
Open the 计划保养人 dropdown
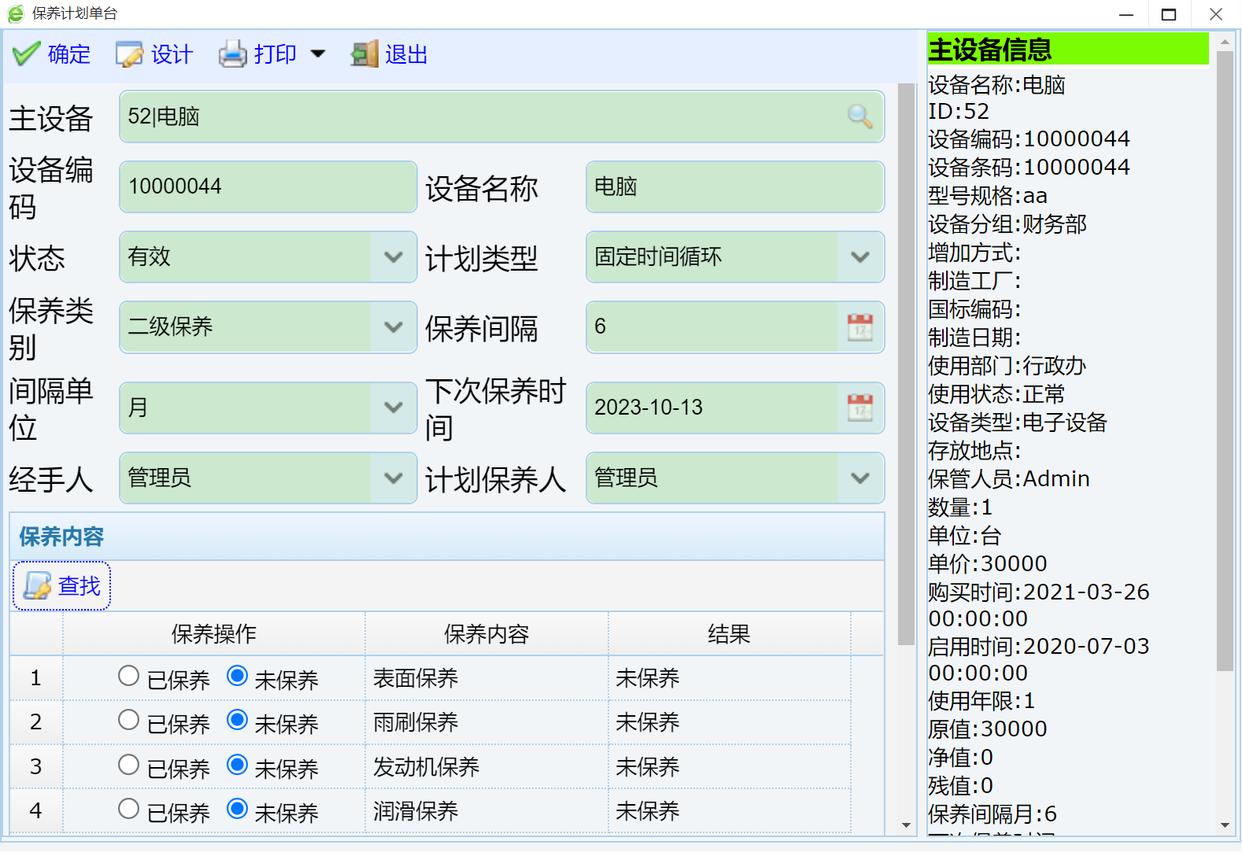[859, 478]
